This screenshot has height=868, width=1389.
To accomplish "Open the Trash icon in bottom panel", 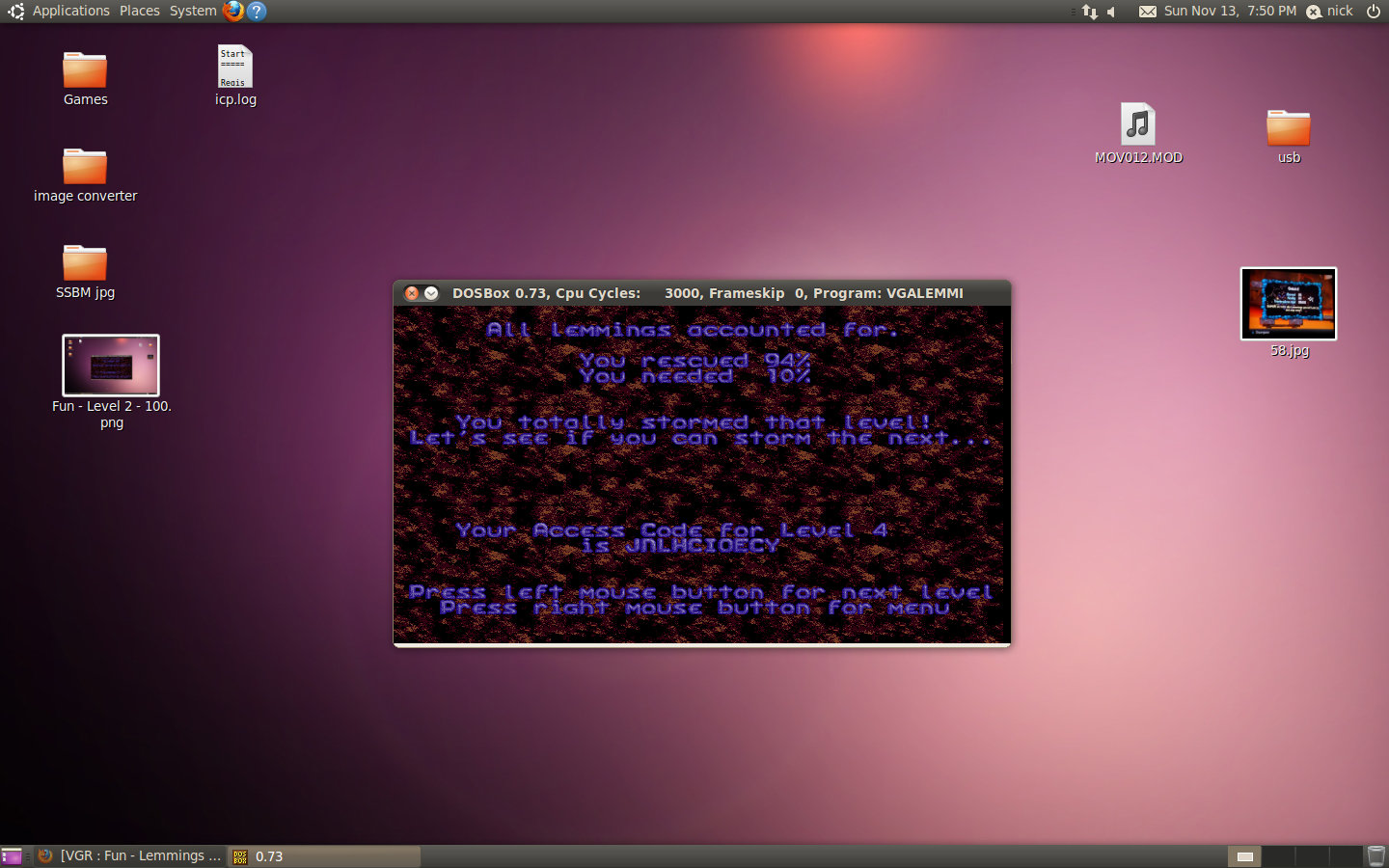I will [1375, 855].
